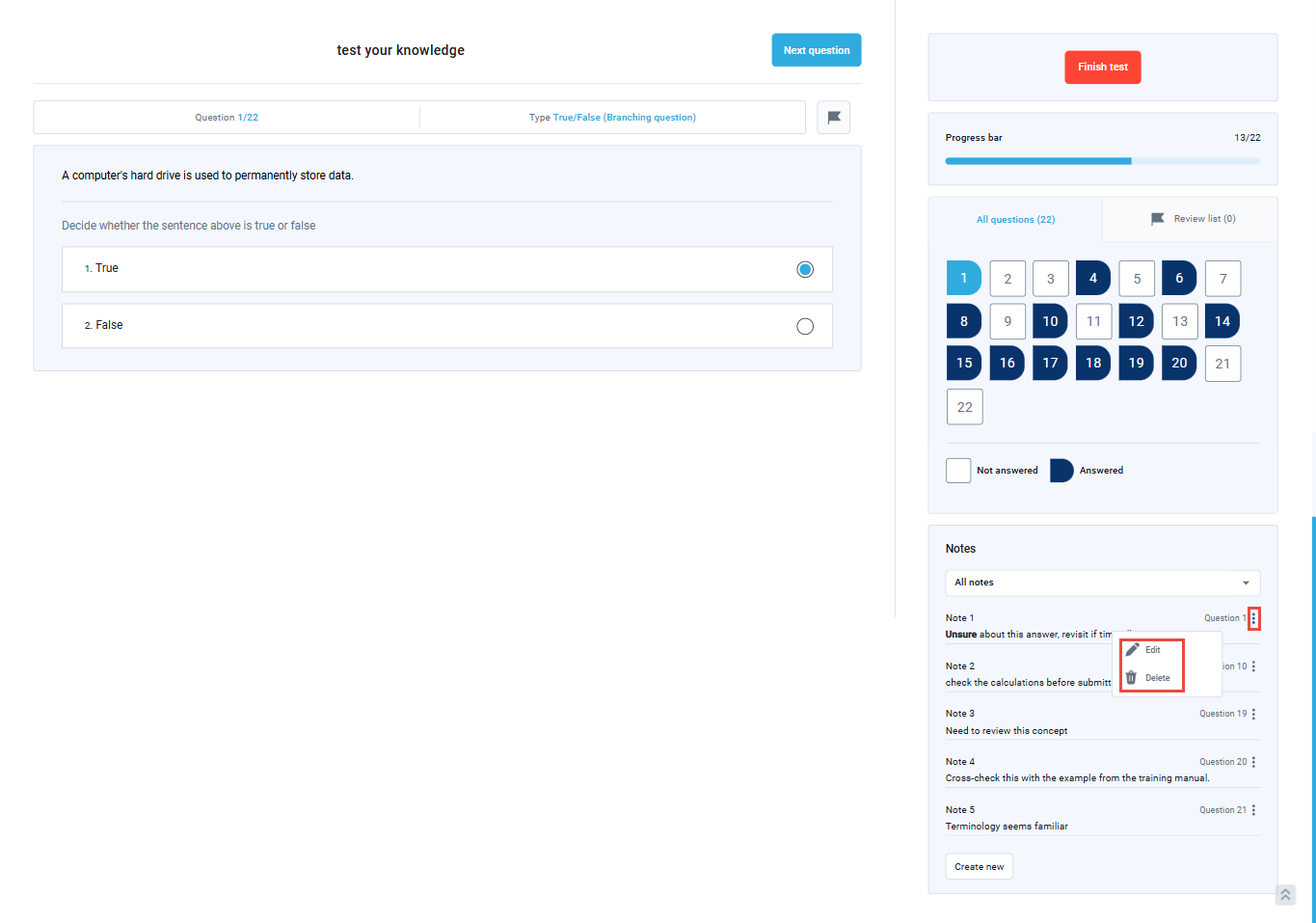Switch to the All questions (22) tab
Viewport: 1316px width, 923px height.
(1015, 220)
